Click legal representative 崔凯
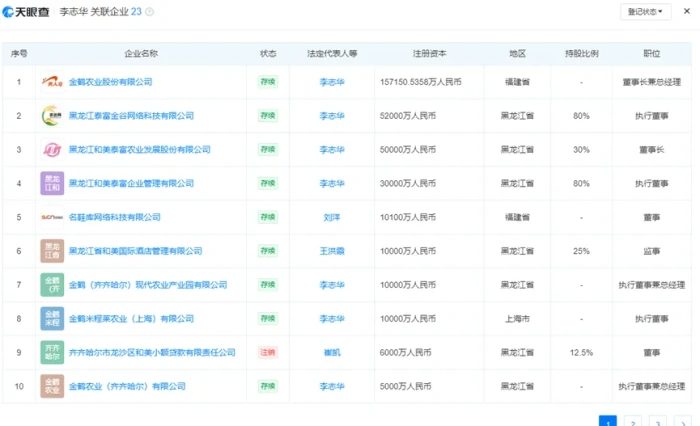 click(332, 352)
